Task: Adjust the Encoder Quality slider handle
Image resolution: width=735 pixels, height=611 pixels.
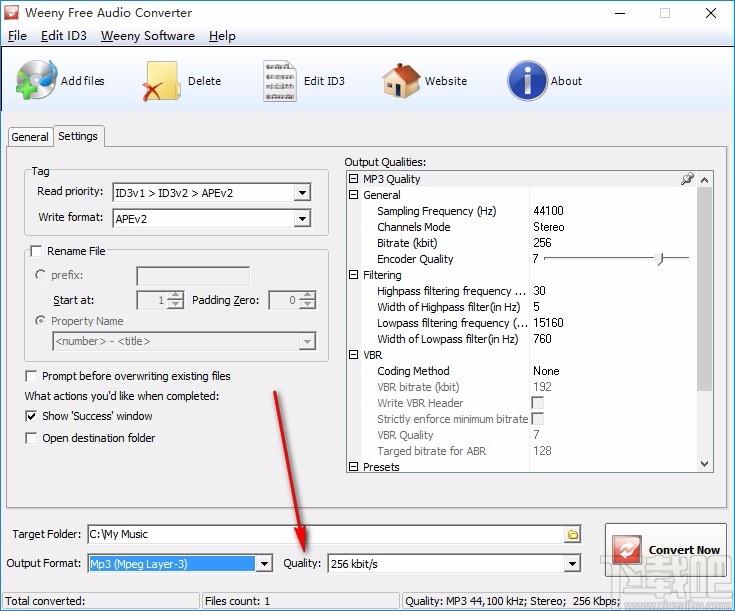Action: pos(660,258)
